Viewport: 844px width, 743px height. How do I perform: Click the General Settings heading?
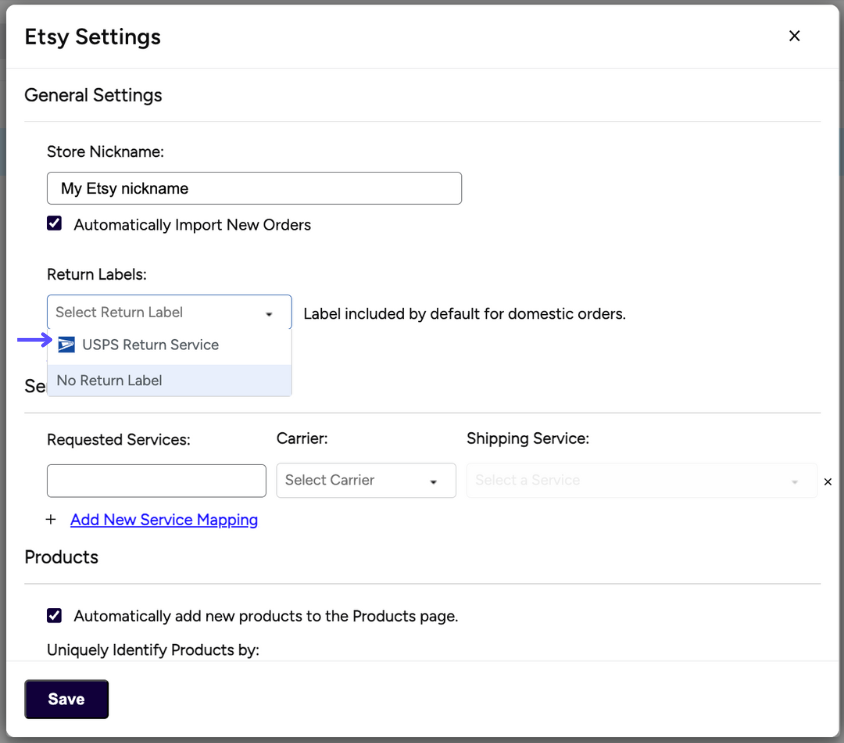[x=93, y=95]
